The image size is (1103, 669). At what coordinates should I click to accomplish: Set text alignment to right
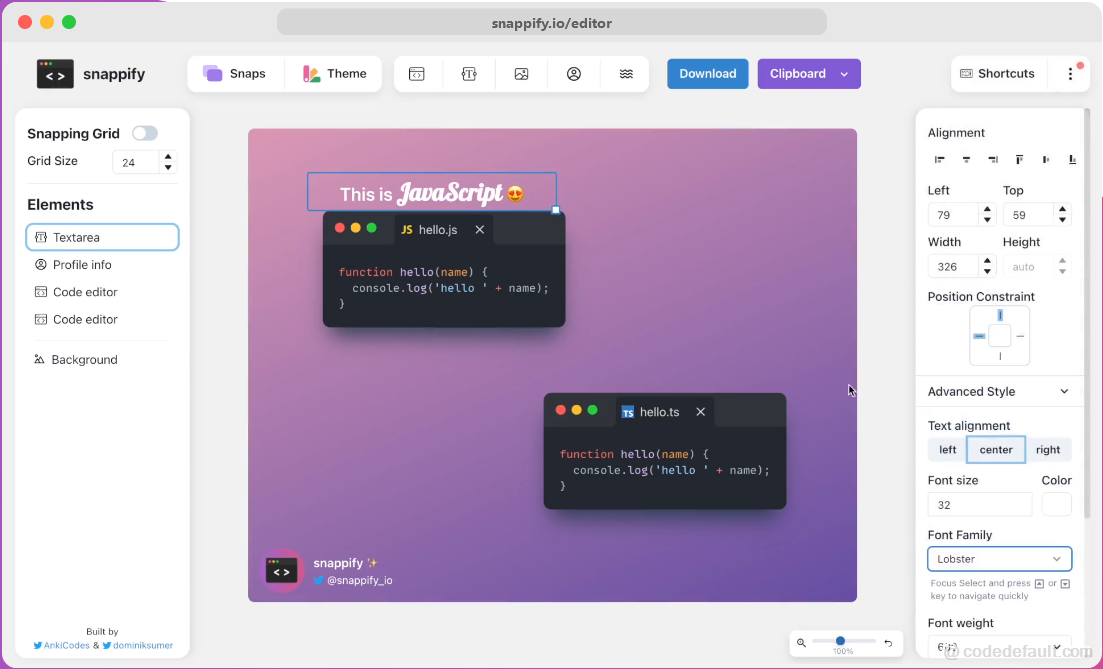tap(1048, 450)
